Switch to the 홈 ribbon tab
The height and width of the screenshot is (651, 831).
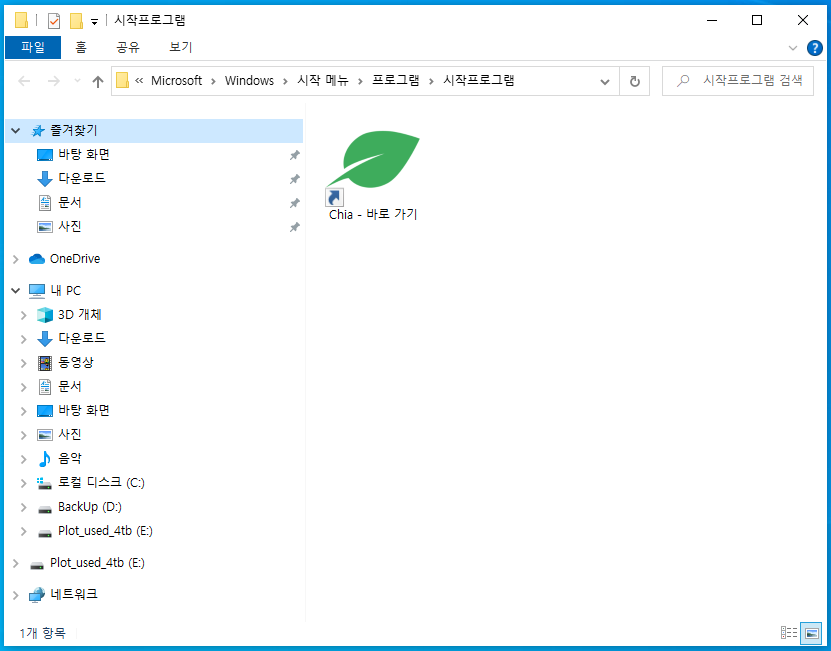pyautogui.click(x=81, y=47)
